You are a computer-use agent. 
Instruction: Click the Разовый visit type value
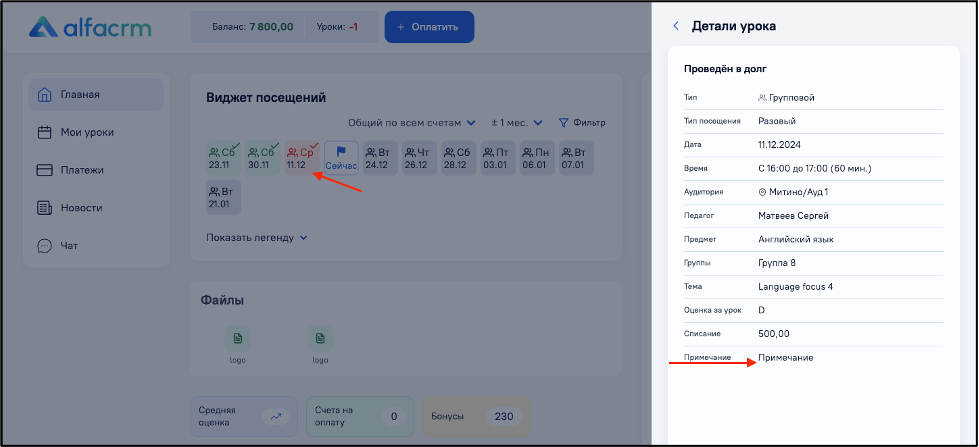777,121
